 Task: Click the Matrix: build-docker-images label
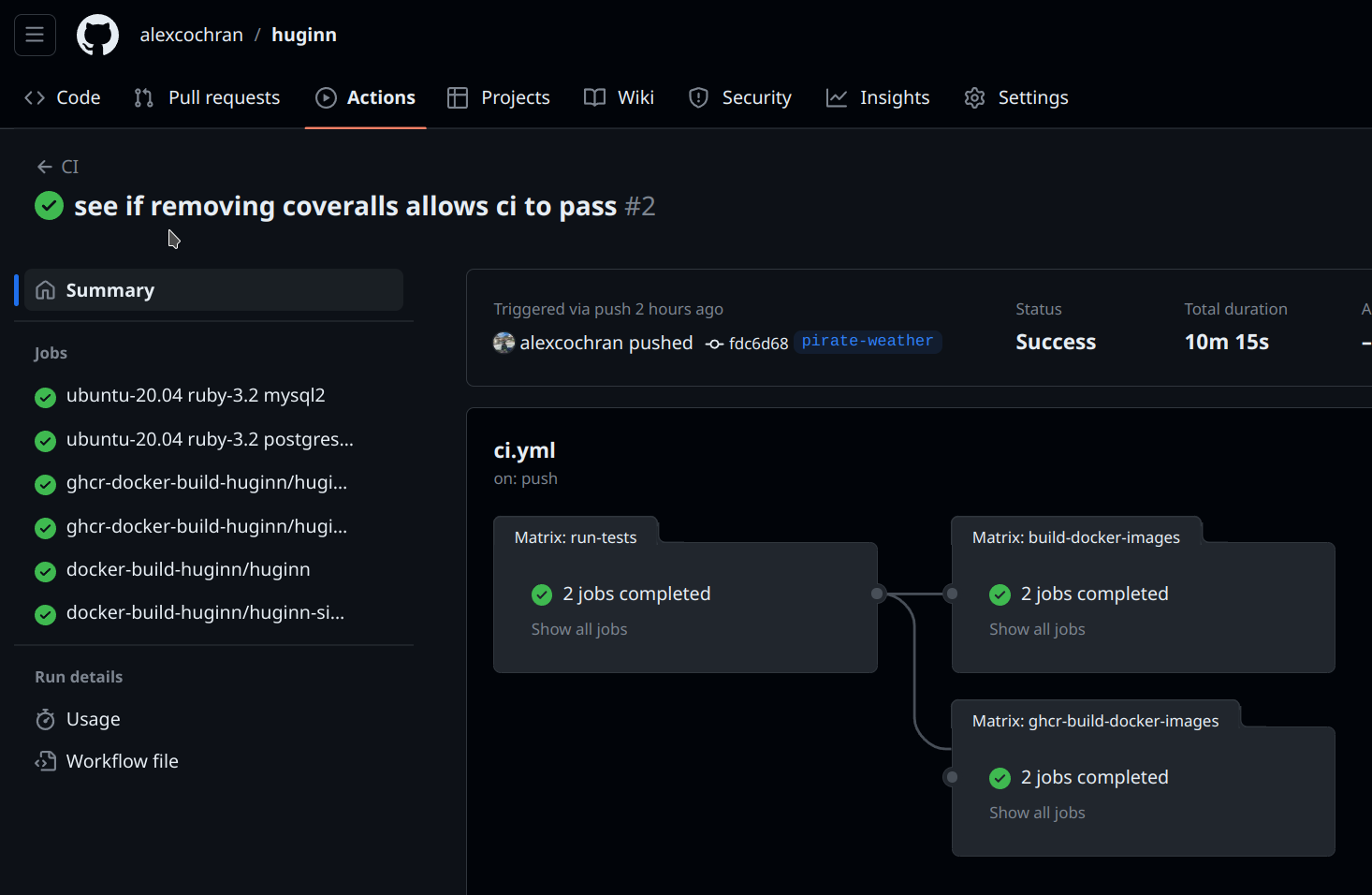pyautogui.click(x=1076, y=537)
